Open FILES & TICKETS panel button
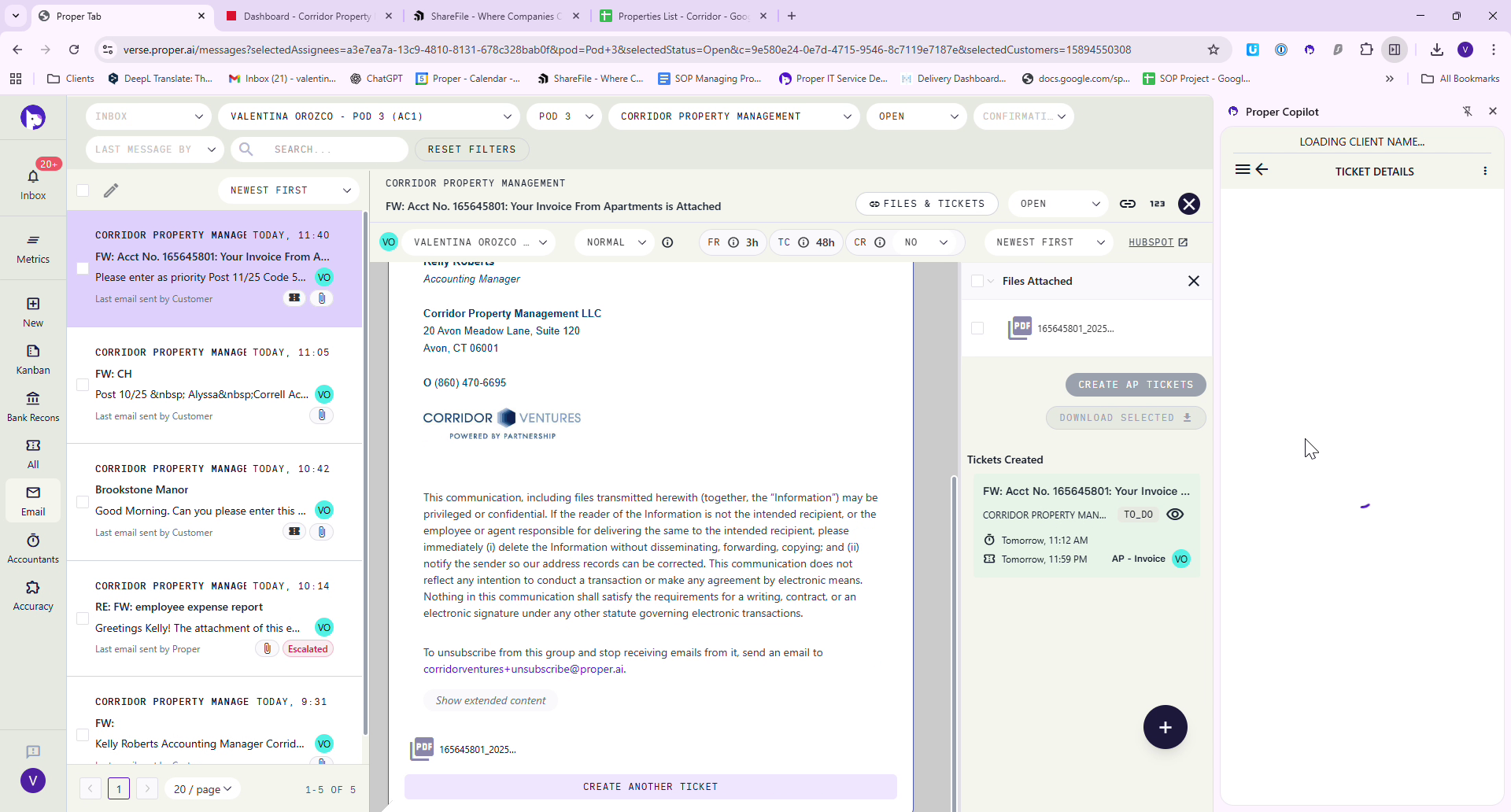The width and height of the screenshot is (1511, 812). click(927, 204)
